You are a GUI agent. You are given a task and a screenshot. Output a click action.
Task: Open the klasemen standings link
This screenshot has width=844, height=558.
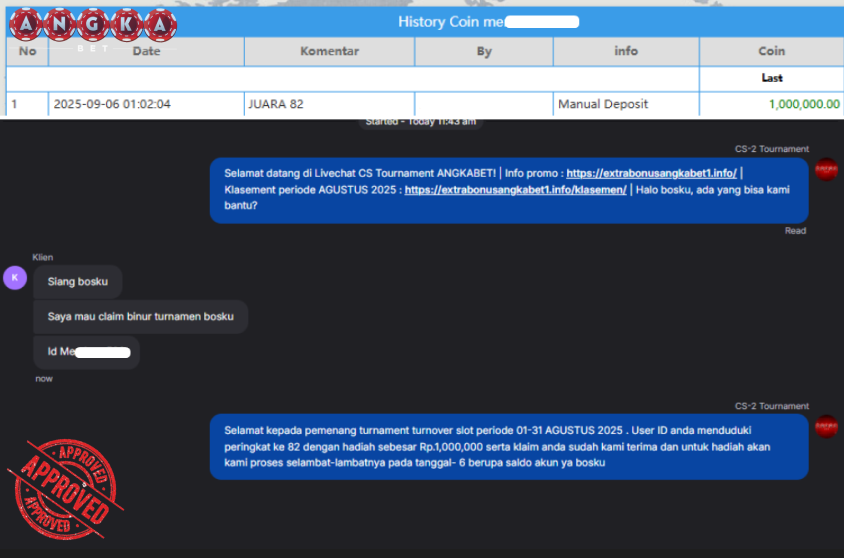point(515,190)
